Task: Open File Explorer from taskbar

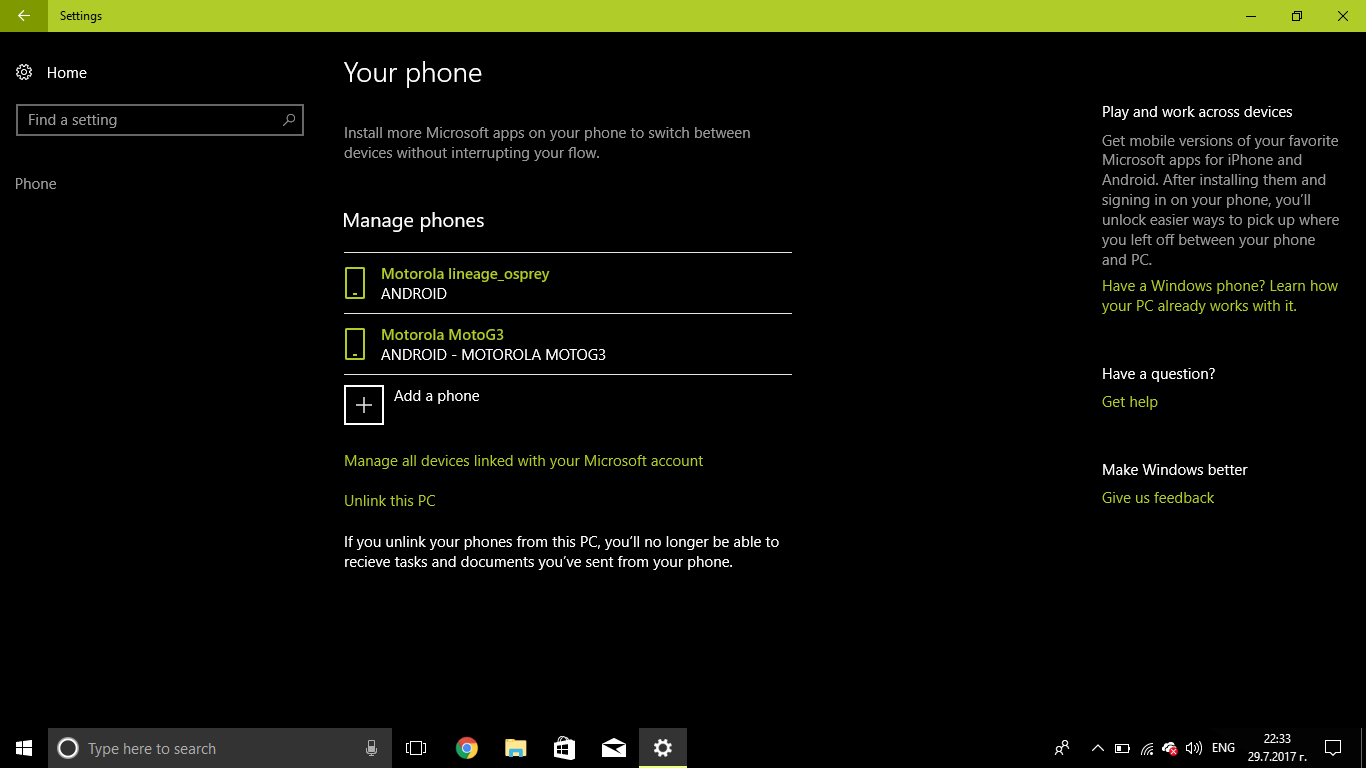Action: click(515, 748)
